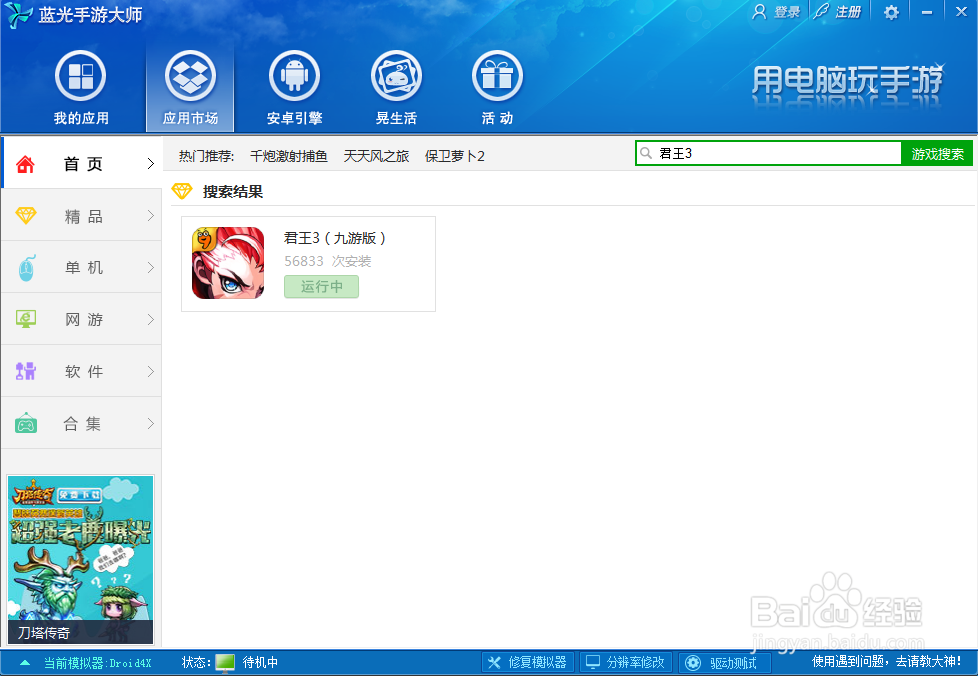Open the 天天风之旅 recommendation link
This screenshot has width=978, height=676.
[x=376, y=156]
